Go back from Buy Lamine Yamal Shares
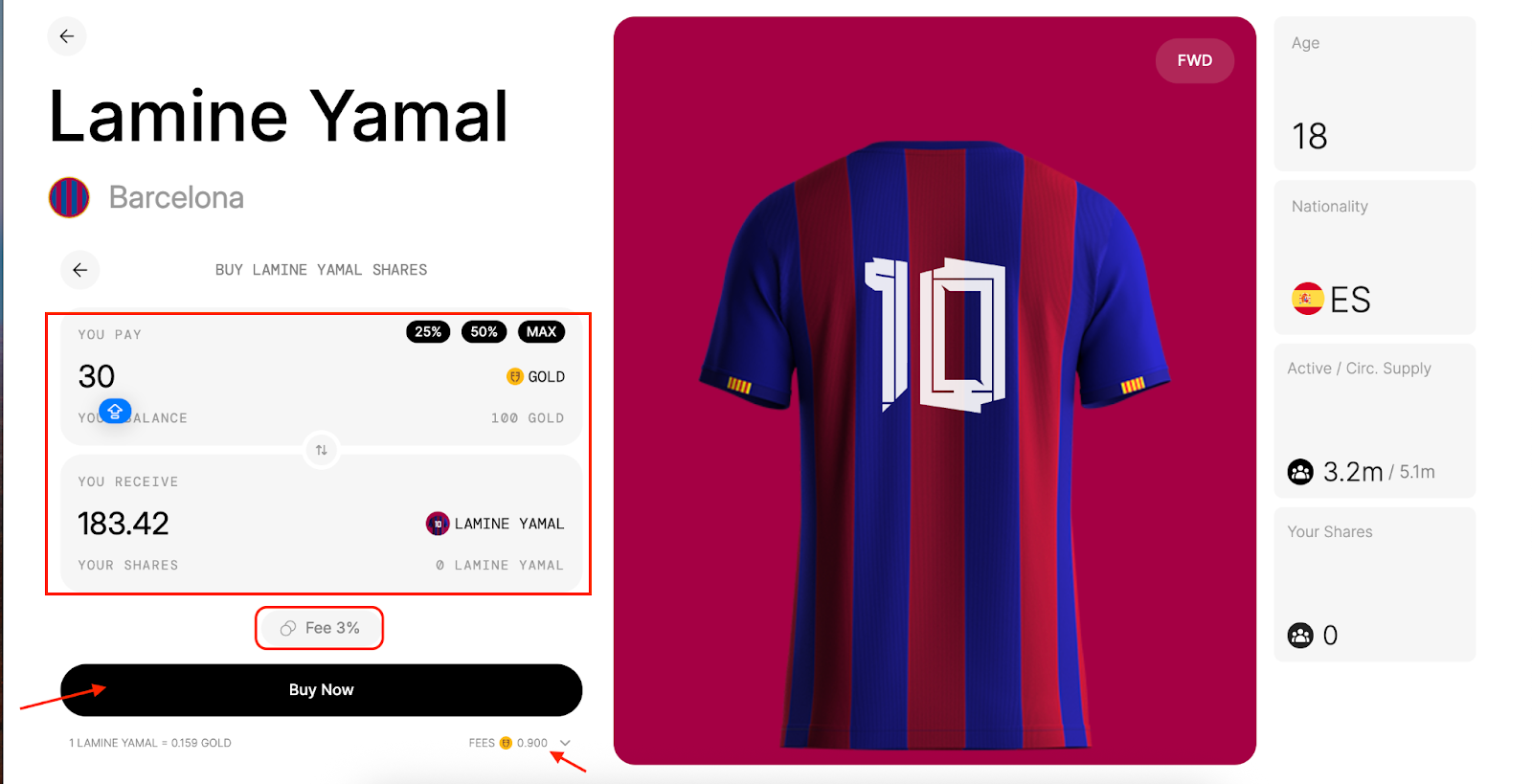Image resolution: width=1532 pixels, height=784 pixels. click(x=80, y=270)
